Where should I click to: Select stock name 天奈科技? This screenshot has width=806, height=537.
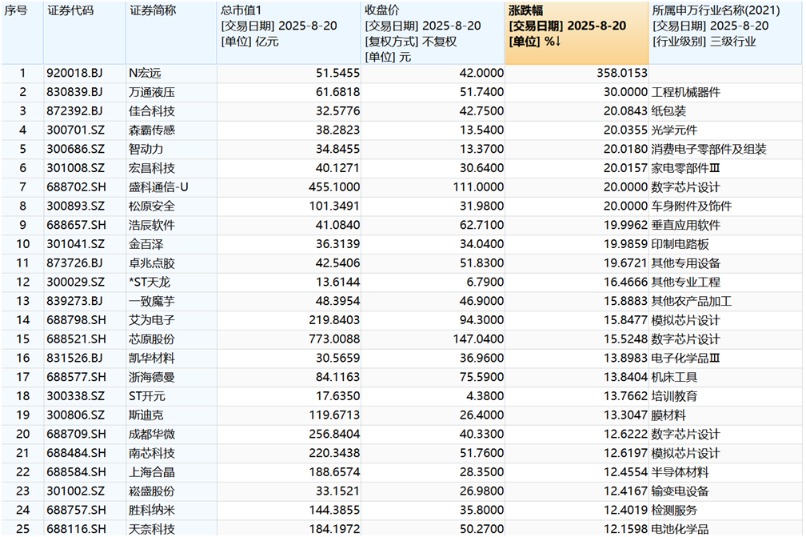coord(152,529)
